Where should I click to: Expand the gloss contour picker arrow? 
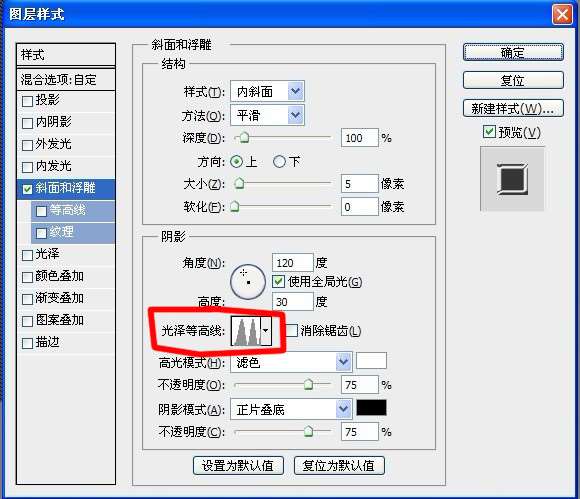point(266,331)
